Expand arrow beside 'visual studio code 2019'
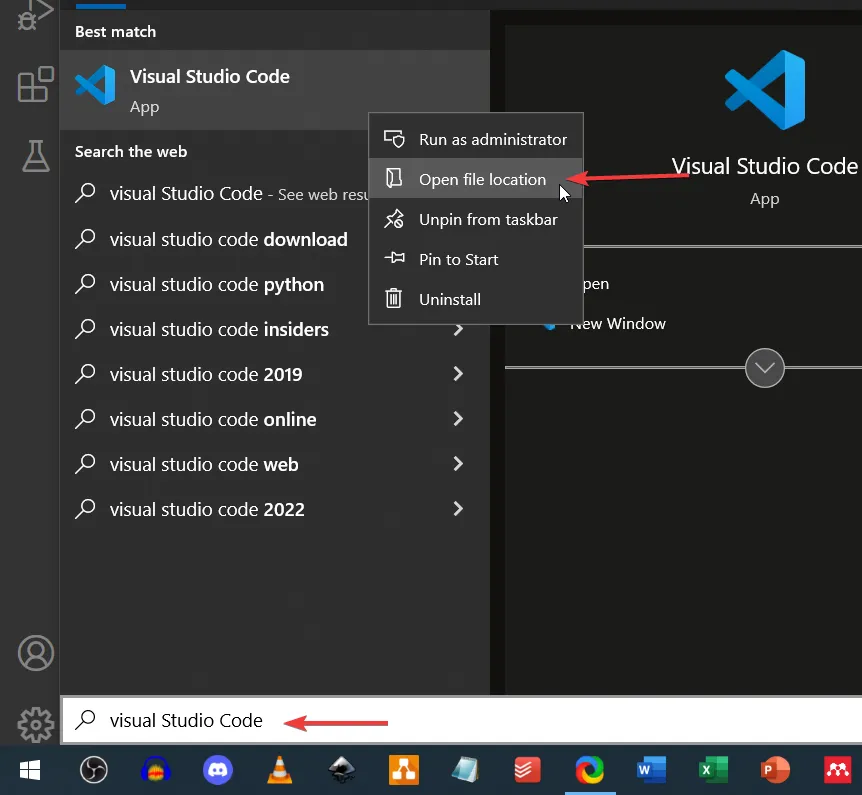This screenshot has height=795, width=862. click(458, 374)
